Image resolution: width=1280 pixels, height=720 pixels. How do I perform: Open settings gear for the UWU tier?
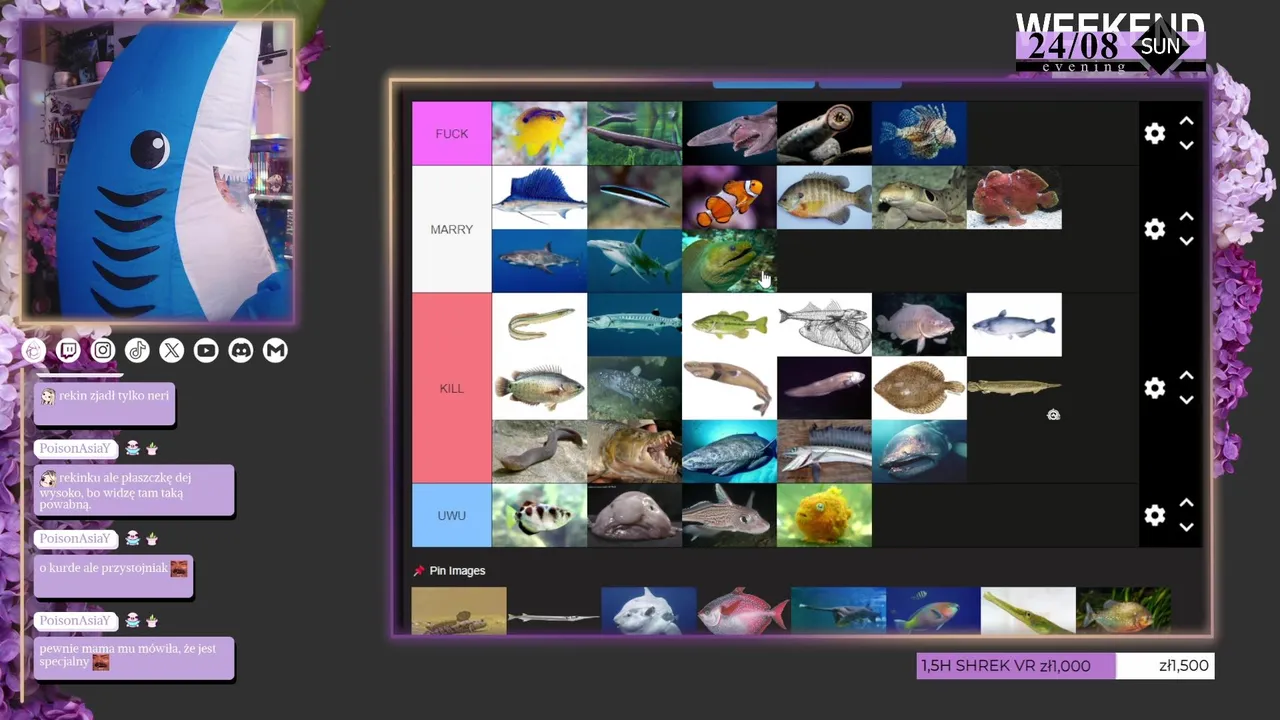point(1155,515)
